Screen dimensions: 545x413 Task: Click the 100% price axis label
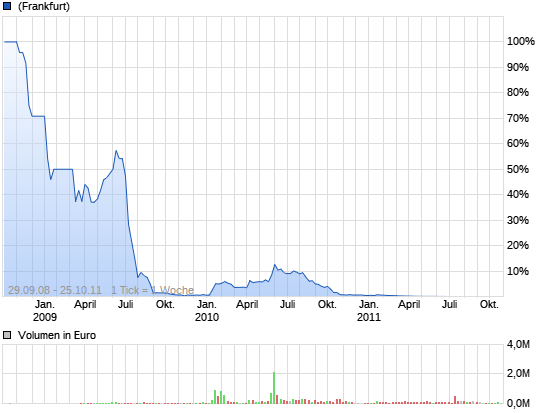click(520, 41)
